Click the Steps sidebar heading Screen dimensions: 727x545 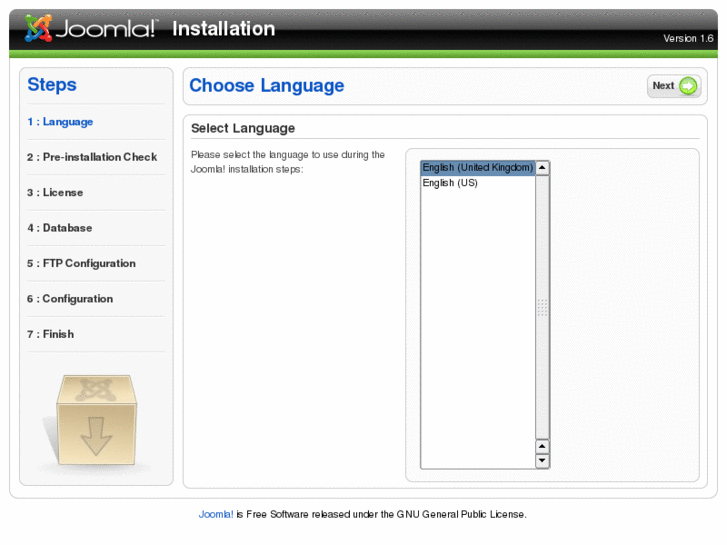coord(52,84)
